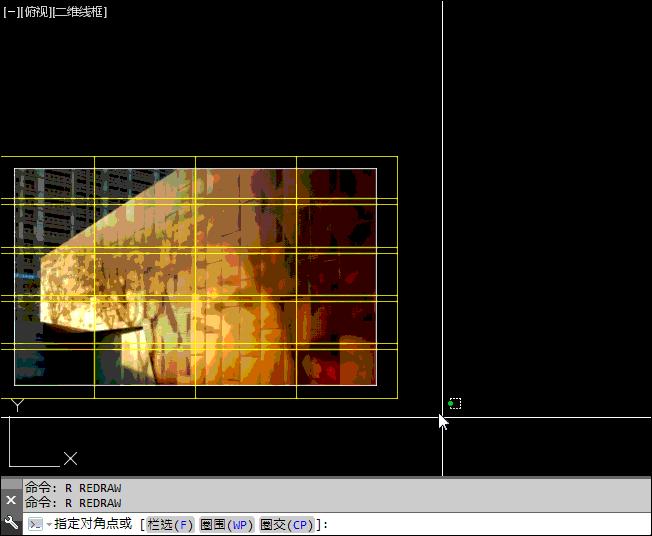652x536 pixels.
Task: Click the UCS icon origin corner
Action: (10, 466)
